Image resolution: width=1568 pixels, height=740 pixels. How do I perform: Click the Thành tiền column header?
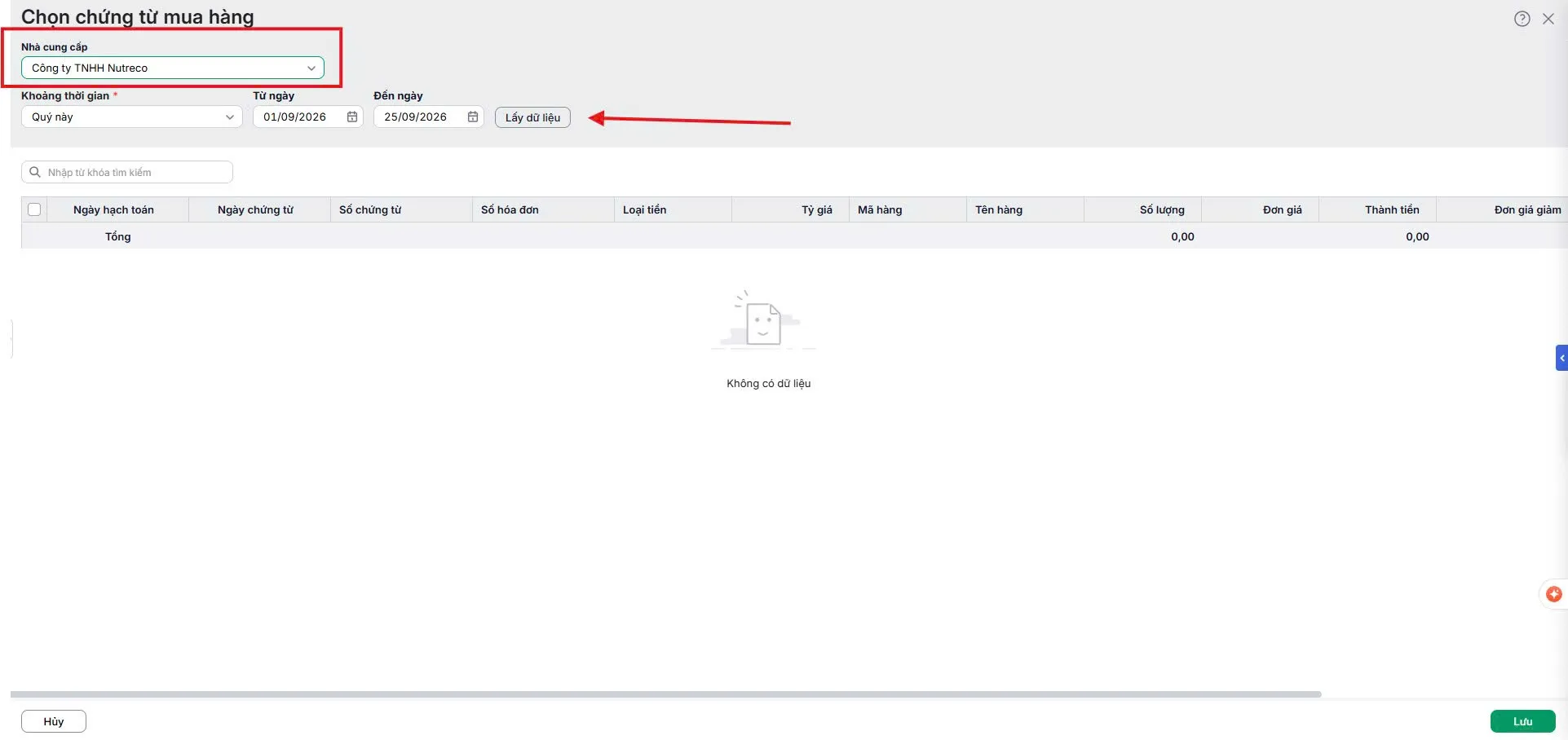point(1377,209)
